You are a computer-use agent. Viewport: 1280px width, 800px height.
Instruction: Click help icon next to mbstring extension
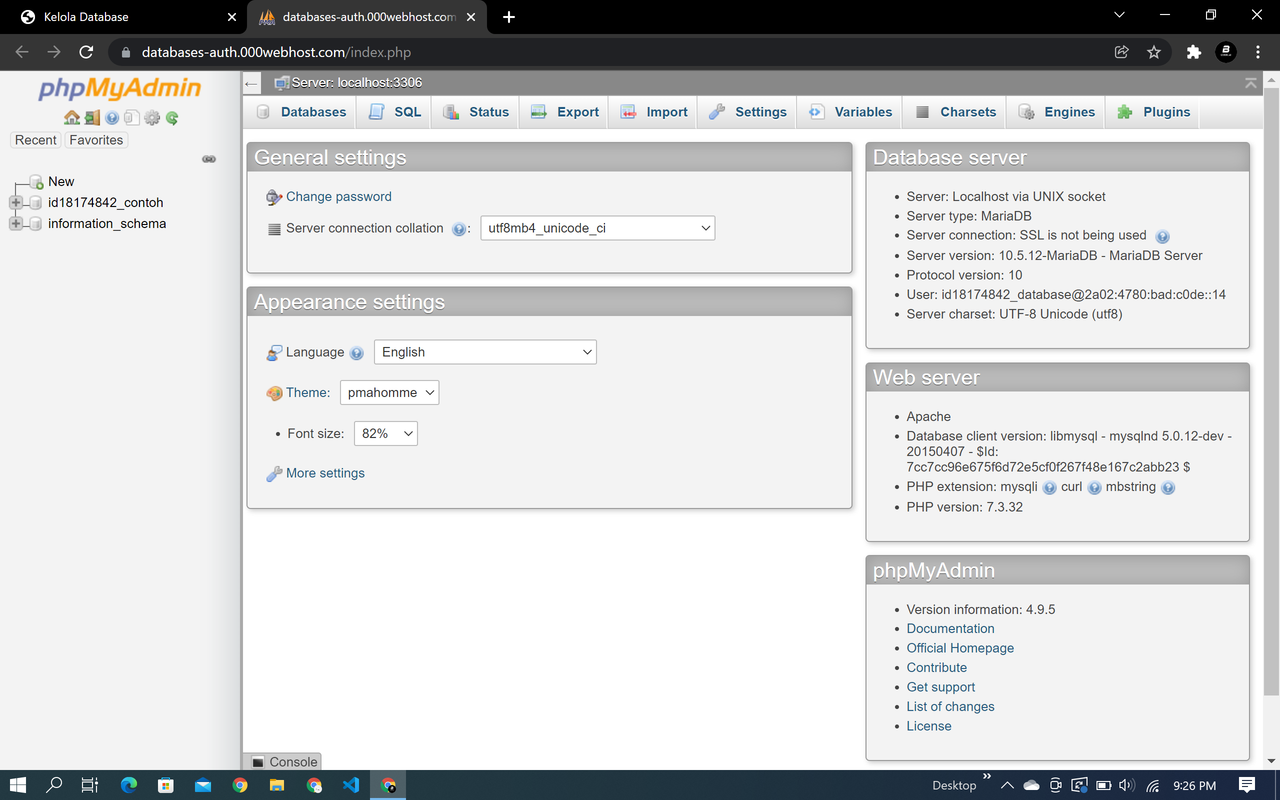(1168, 488)
